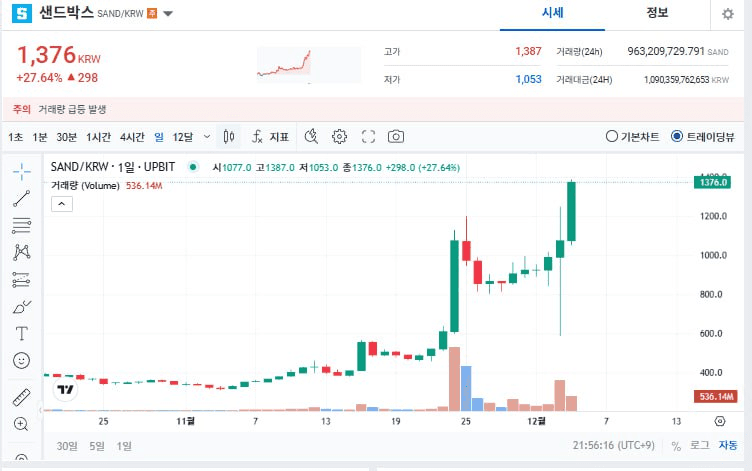752x471 pixels.
Task: Click the 1,376 KRW current price
Action: pyautogui.click(x=59, y=56)
